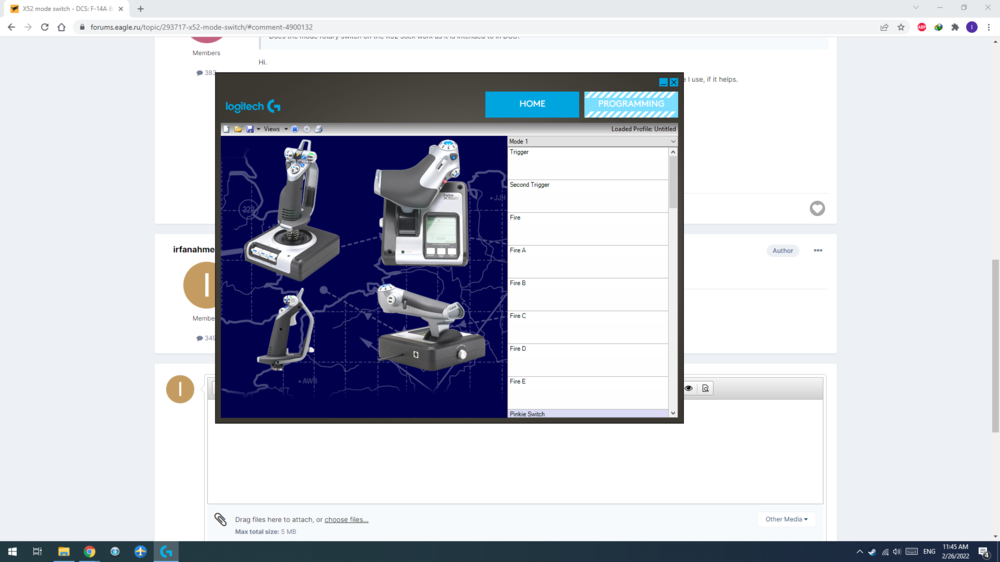Click the Logitech G logo
Viewport: 1000px width, 562px height.
(x=253, y=106)
